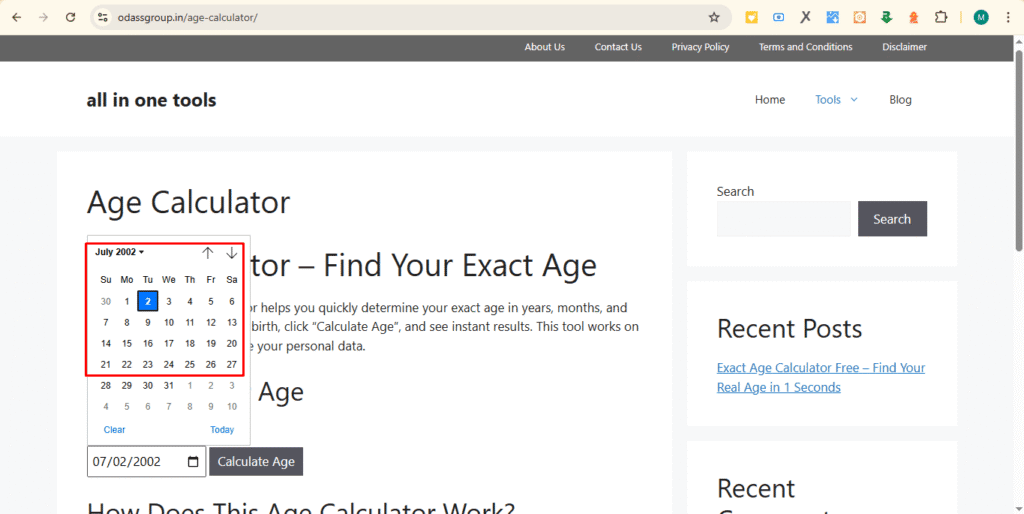Click the Age Calculator page heading
The width and height of the screenshot is (1024, 514).
point(188,202)
